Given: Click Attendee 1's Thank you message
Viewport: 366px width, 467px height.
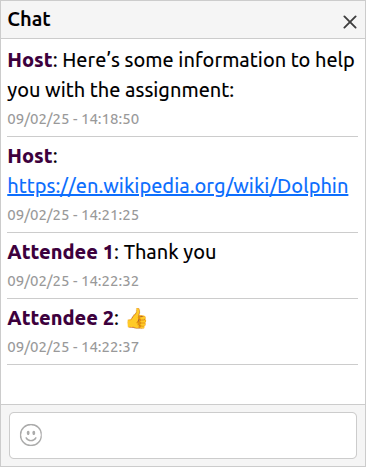Looking at the screenshot, I should point(170,252).
